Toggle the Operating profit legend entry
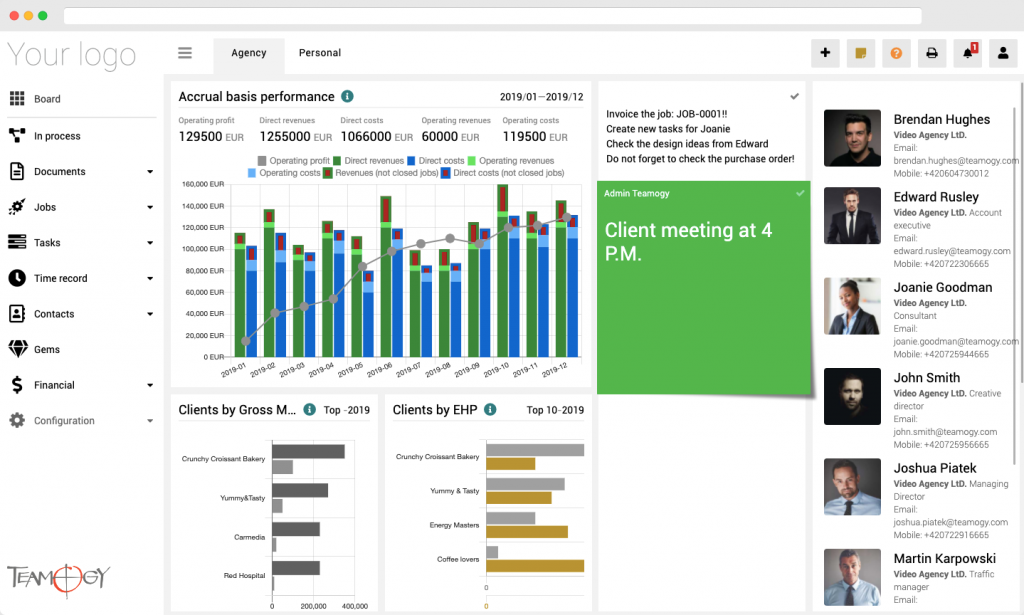 293,161
